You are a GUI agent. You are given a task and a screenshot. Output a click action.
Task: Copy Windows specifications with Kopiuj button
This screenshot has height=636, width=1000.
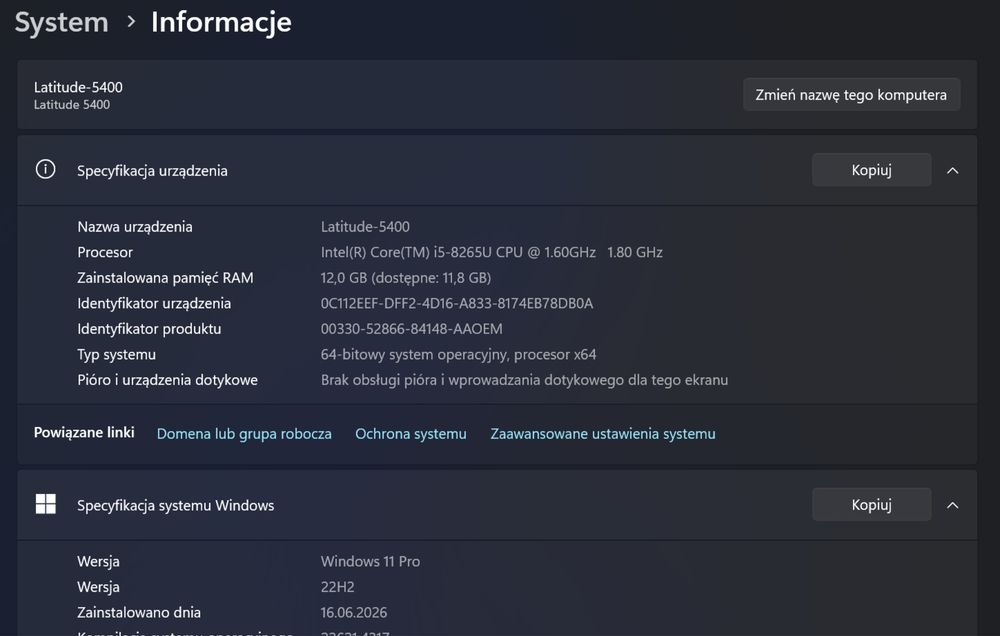[871, 505]
